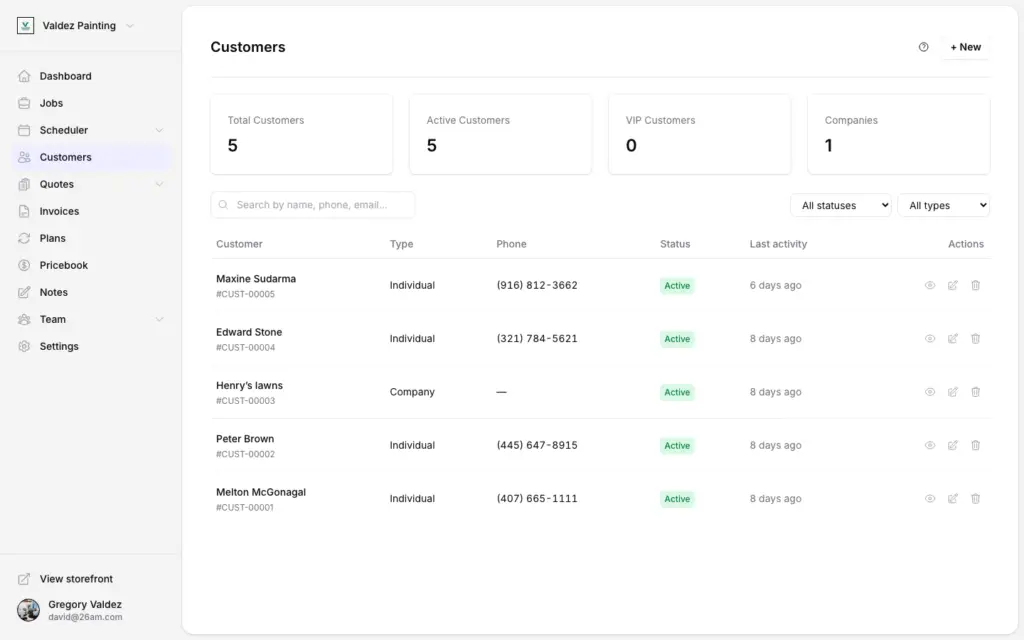Viewport: 1024px width, 640px height.
Task: View Maxine Sudarma with eye icon
Action: click(x=930, y=285)
